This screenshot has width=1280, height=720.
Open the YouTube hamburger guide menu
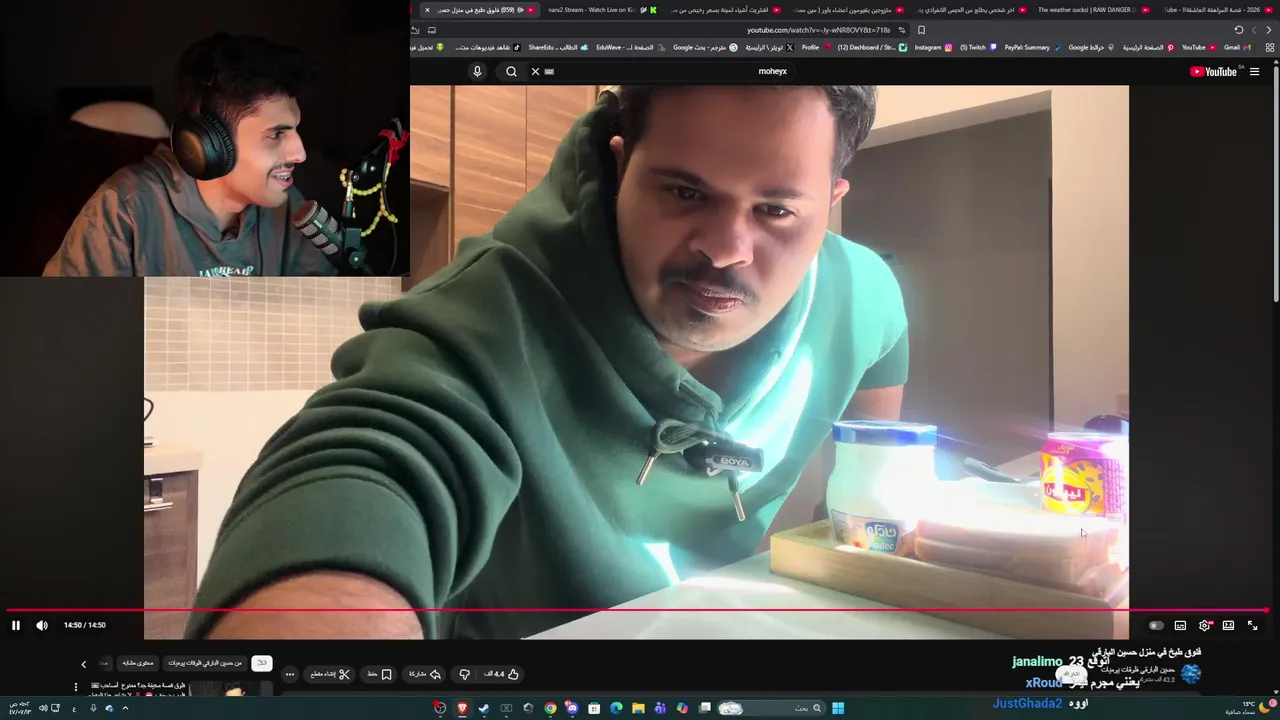click(1254, 71)
